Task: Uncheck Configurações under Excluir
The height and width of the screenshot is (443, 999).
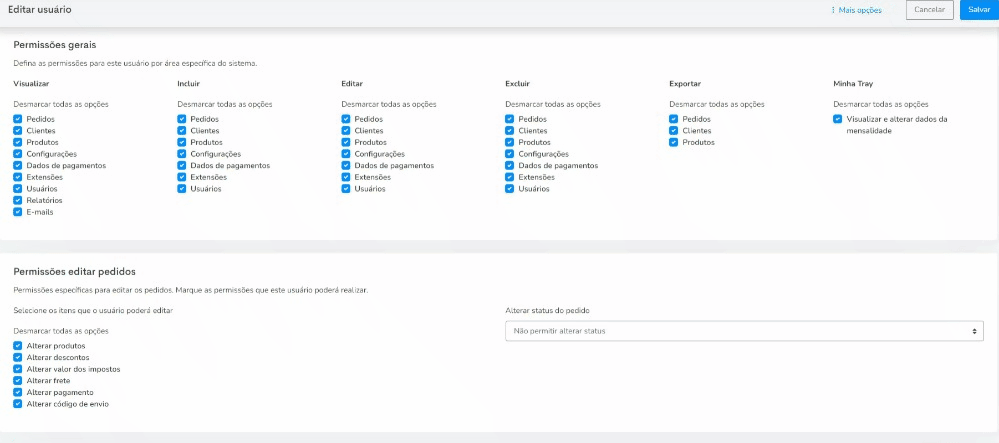Action: (x=510, y=154)
